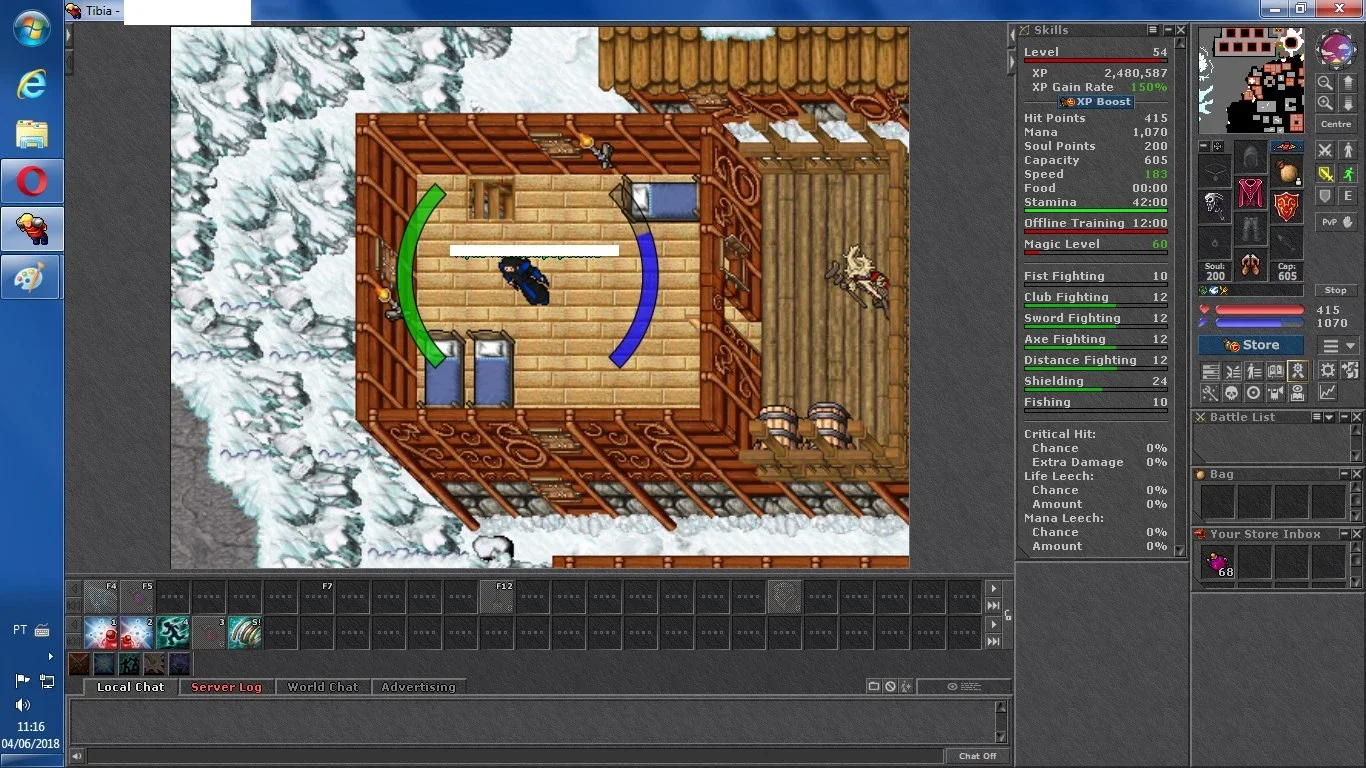This screenshot has height=768, width=1366.
Task: Use the green running spell slot 4
Action: (173, 632)
